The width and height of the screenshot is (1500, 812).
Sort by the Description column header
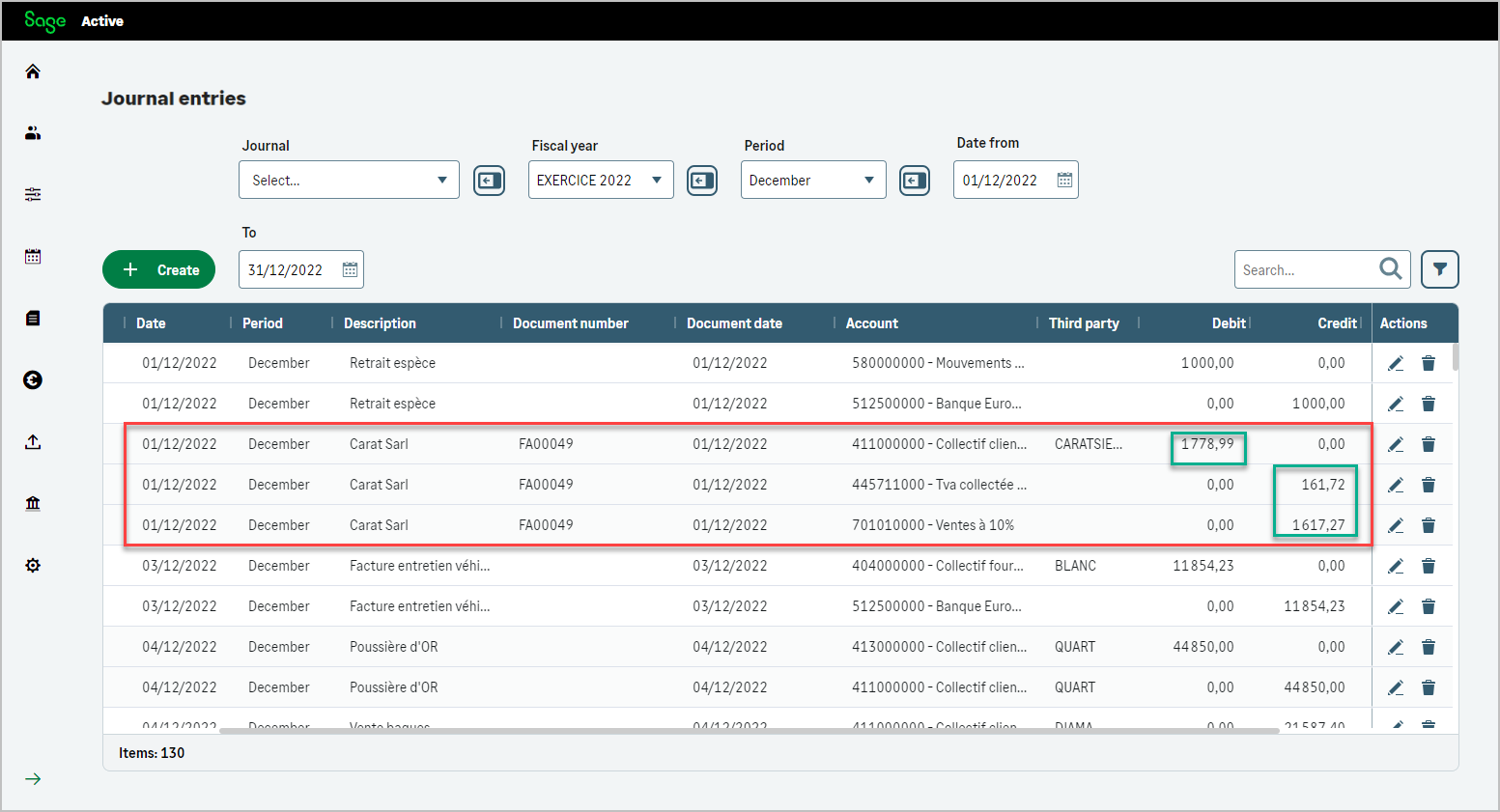point(380,323)
